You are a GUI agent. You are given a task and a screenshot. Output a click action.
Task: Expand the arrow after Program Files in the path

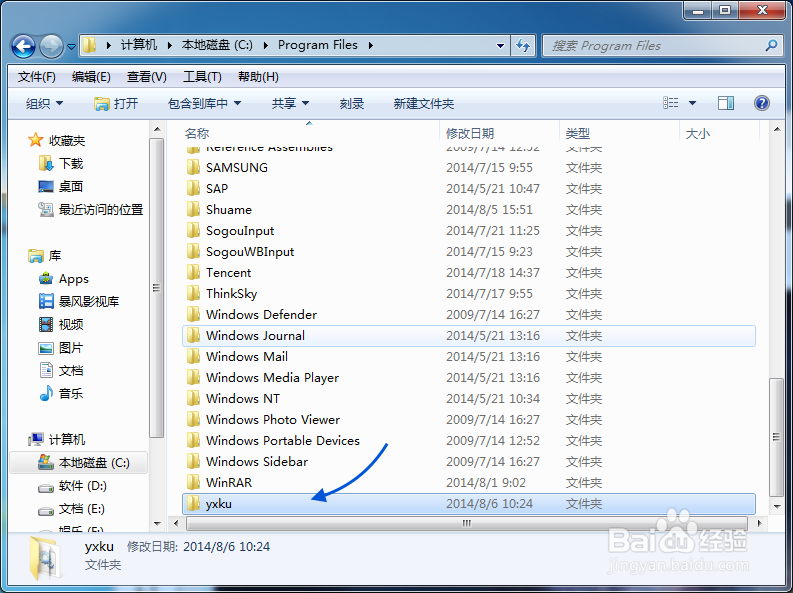click(371, 45)
